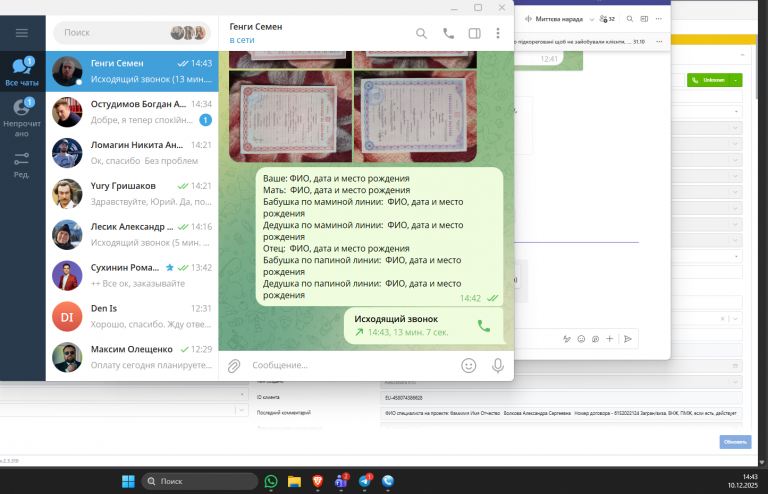Show the 32 participants in Teams
The image size is (768, 494).
pyautogui.click(x=607, y=19)
